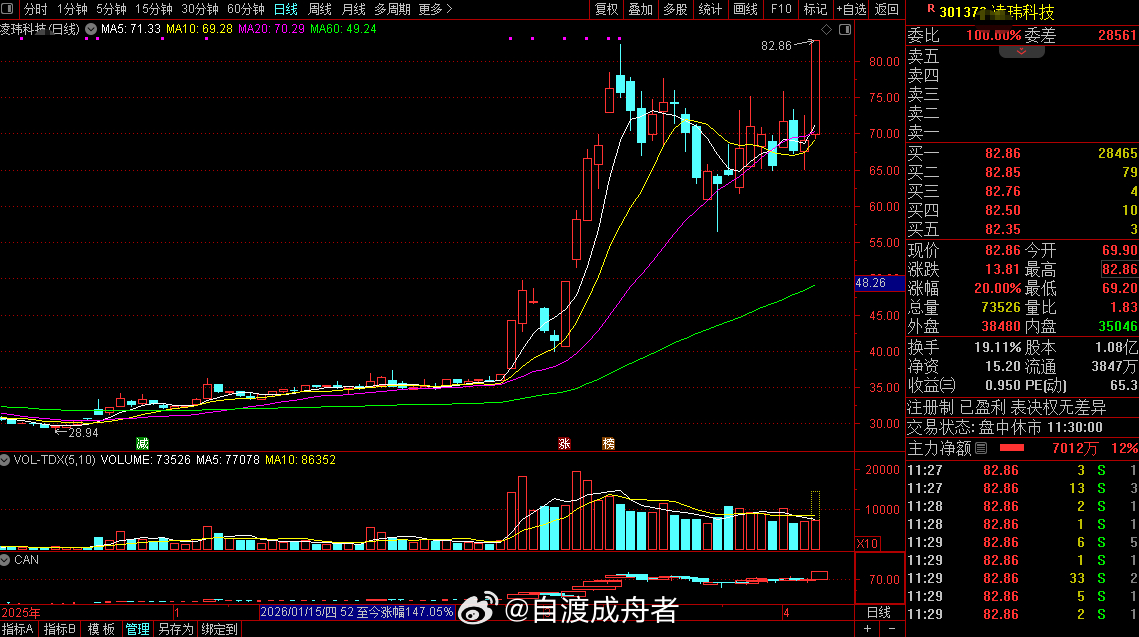Open the 多周期 multi-period view
The image size is (1139, 637).
(392, 9)
